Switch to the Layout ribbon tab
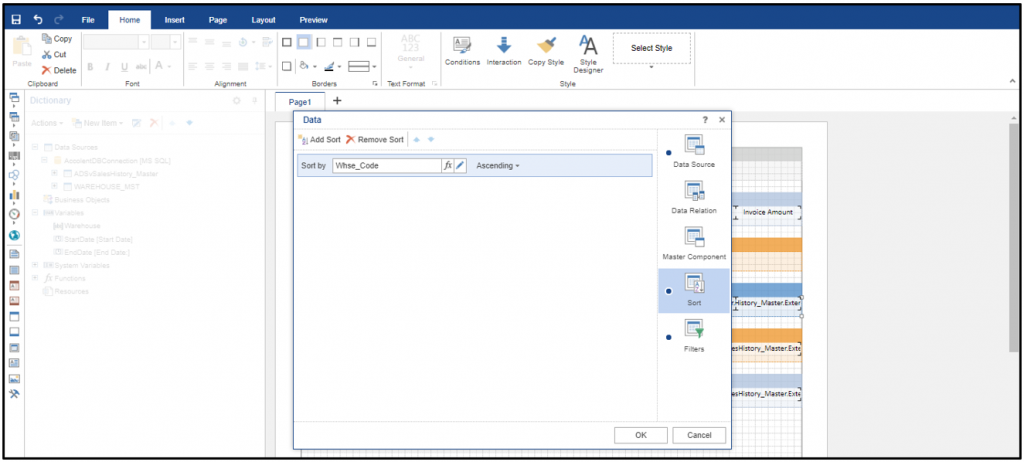Image resolution: width=1024 pixels, height=462 pixels. [263, 20]
